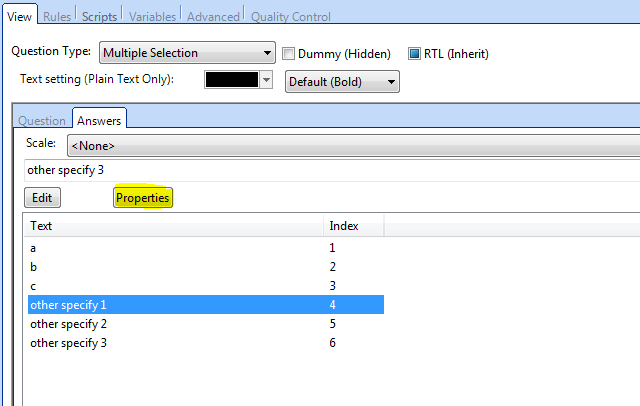Click the Edit button
The width and height of the screenshot is (640, 406).
pos(42,197)
